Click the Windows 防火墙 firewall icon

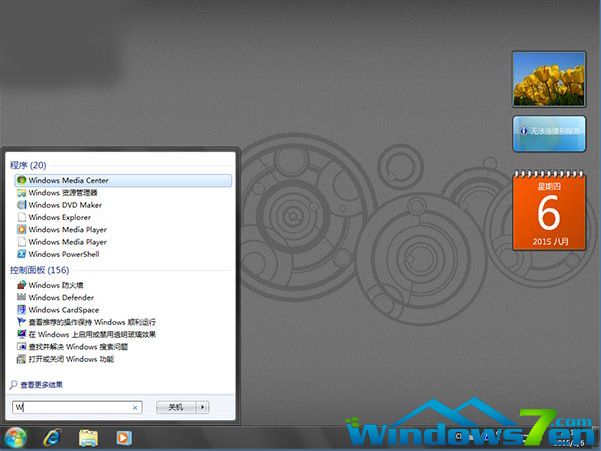pos(21,285)
